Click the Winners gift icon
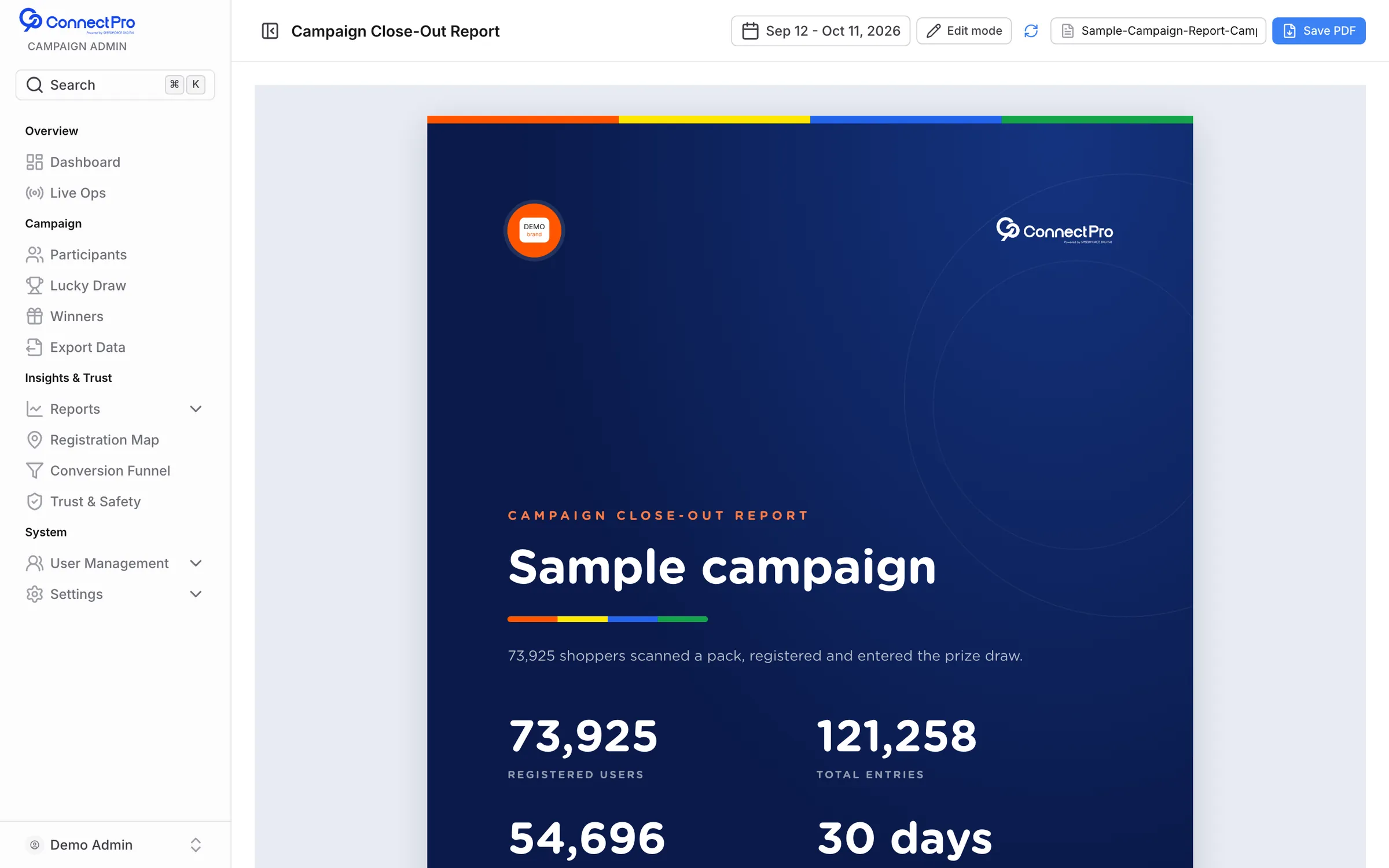 point(35,317)
